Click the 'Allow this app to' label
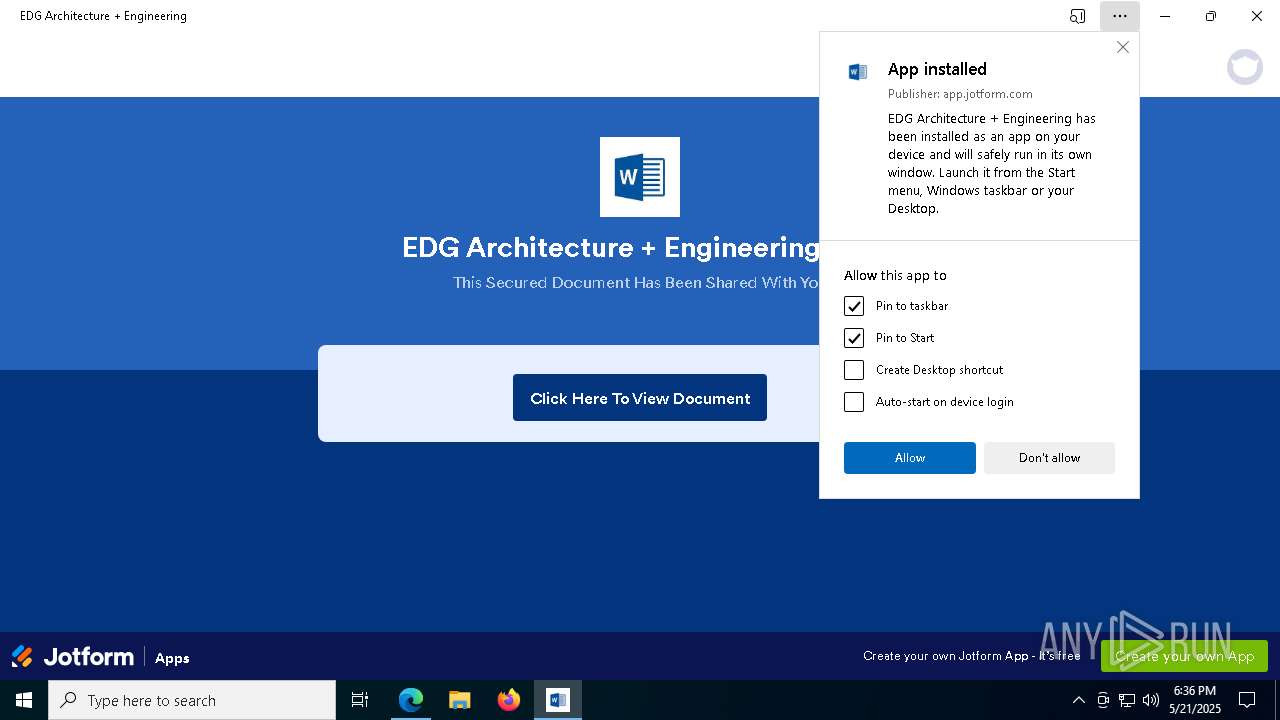 click(x=895, y=275)
